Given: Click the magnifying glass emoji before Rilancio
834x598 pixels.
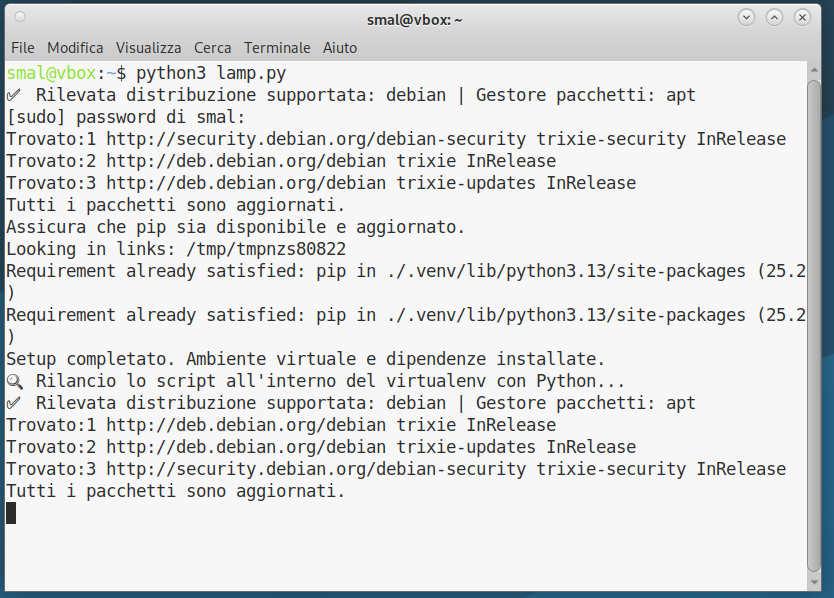Looking at the screenshot, I should click(14, 381).
